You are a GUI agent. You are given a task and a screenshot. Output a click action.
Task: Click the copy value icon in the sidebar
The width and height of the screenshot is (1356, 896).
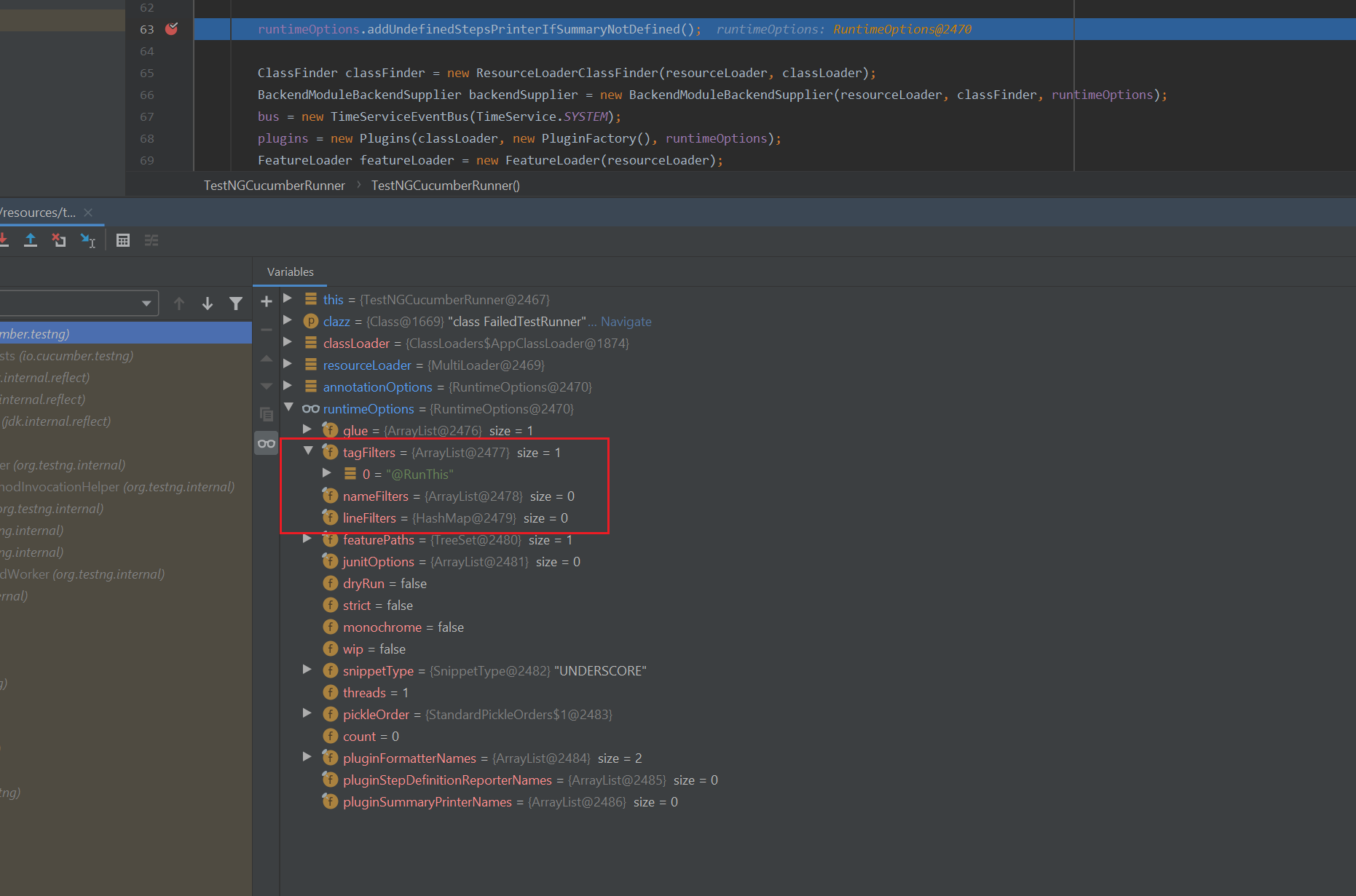pyautogui.click(x=266, y=413)
